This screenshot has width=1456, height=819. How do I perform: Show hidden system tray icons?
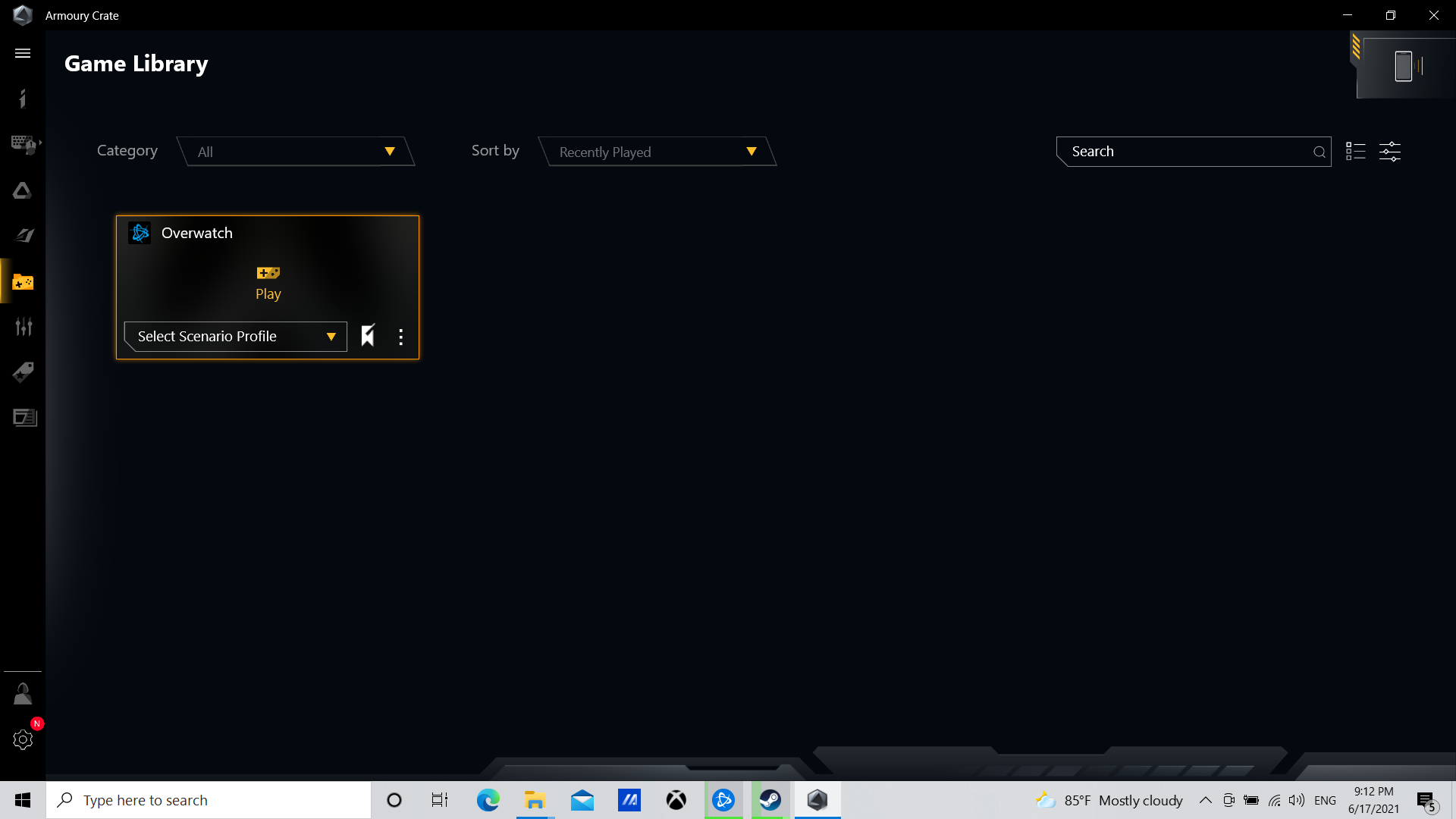point(1205,800)
